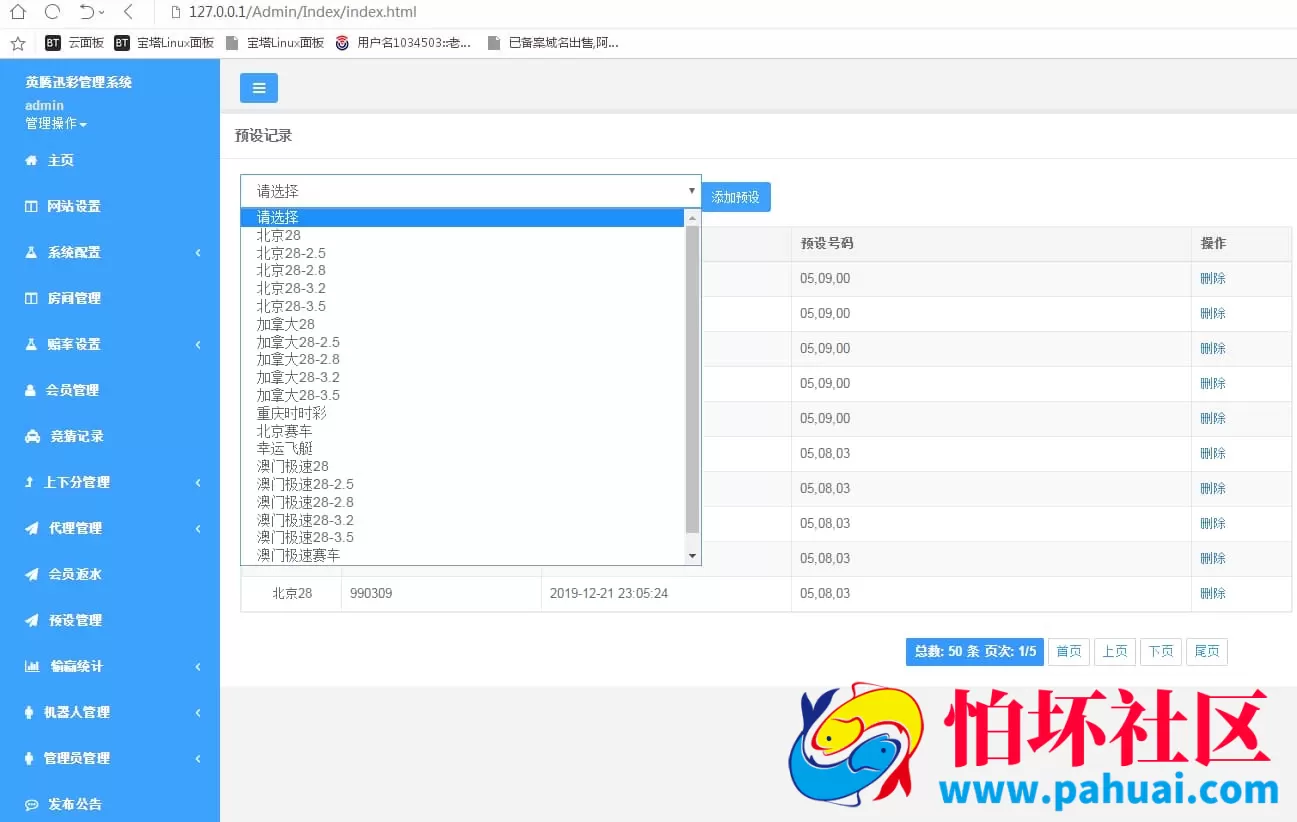The image size is (1297, 822).
Task: Click the 房间管理 room management icon
Action: coord(33,298)
